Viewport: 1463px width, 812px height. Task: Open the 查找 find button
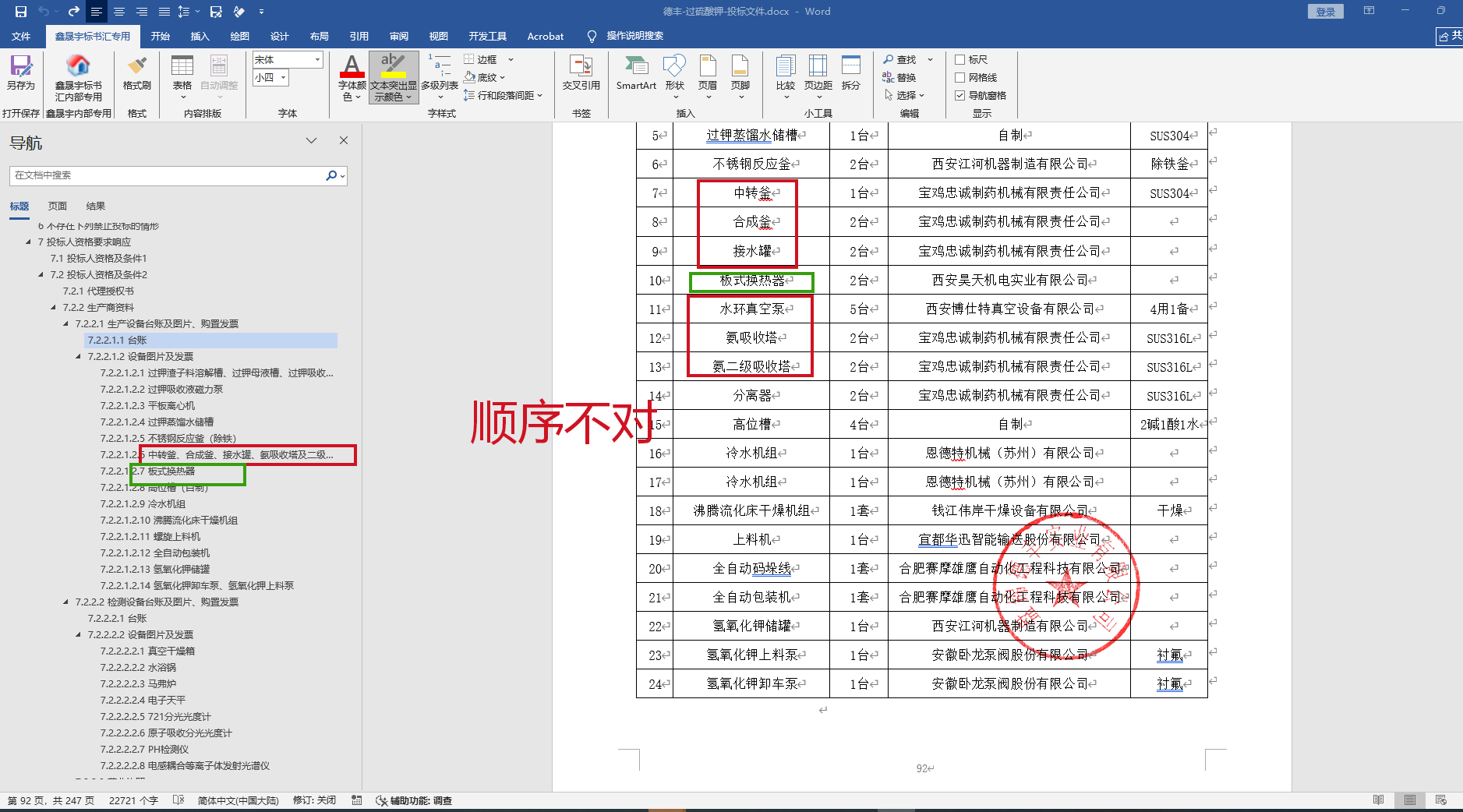point(900,59)
